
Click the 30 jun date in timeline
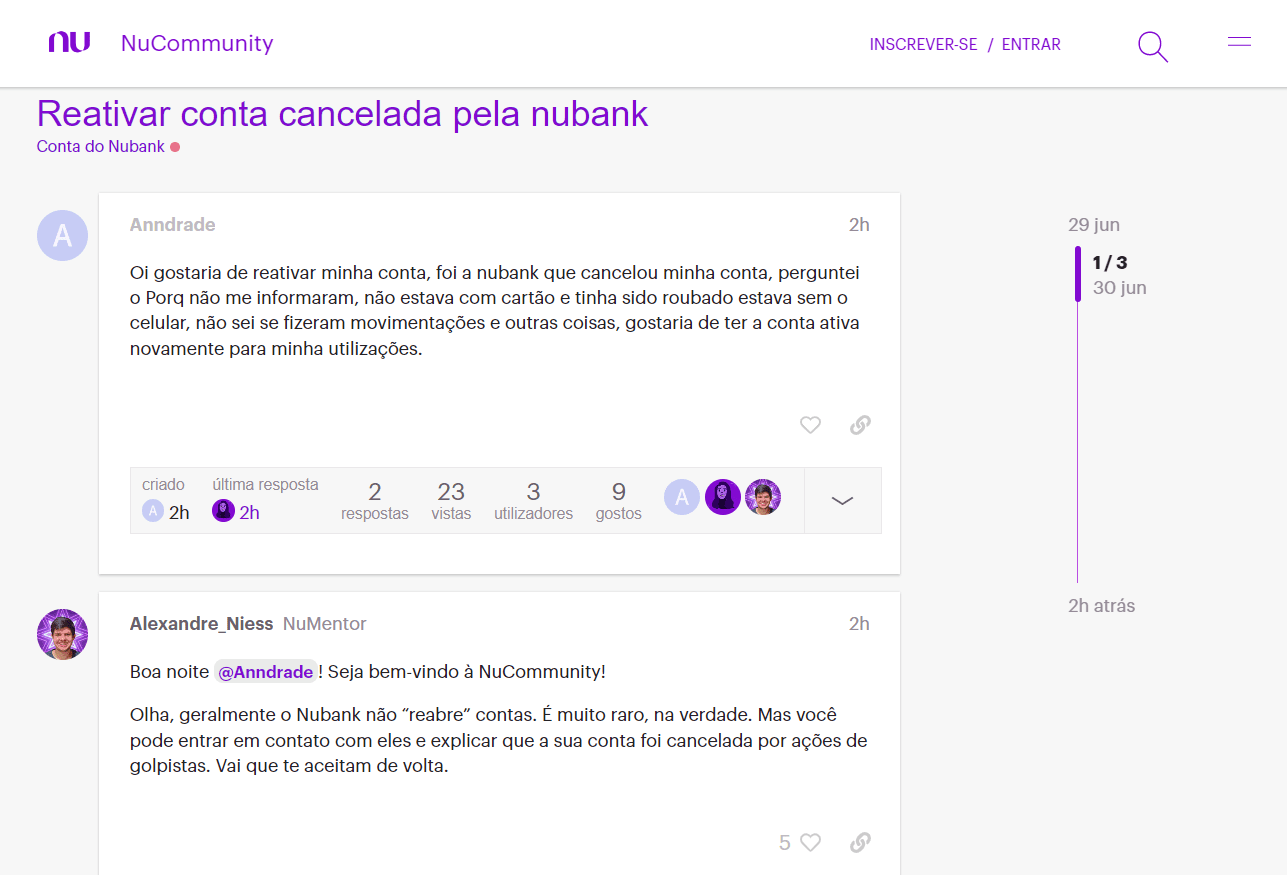1119,288
